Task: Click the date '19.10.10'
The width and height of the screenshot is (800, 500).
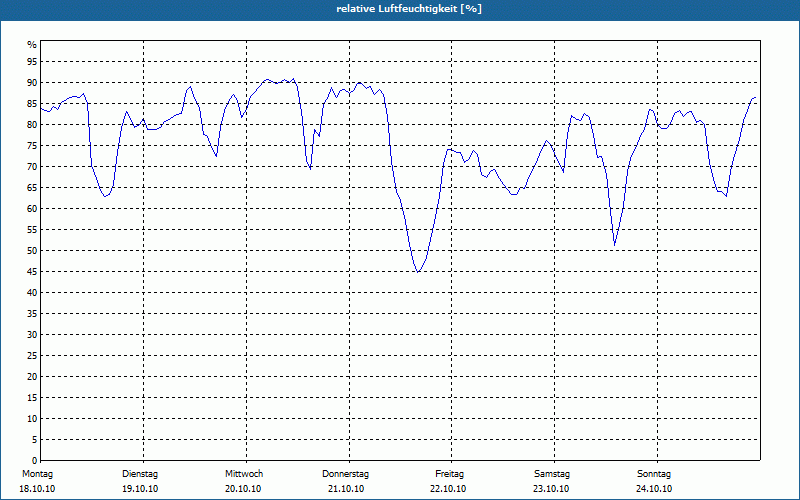Action: pos(140,489)
